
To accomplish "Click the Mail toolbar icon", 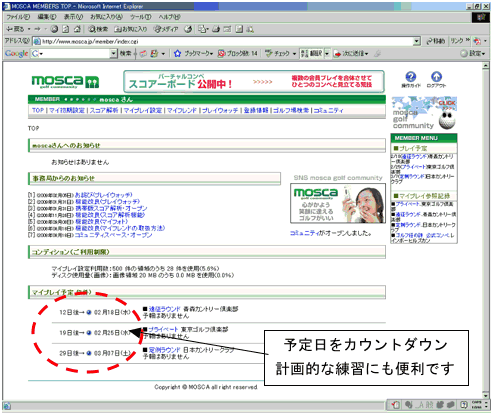I will tap(202, 29).
